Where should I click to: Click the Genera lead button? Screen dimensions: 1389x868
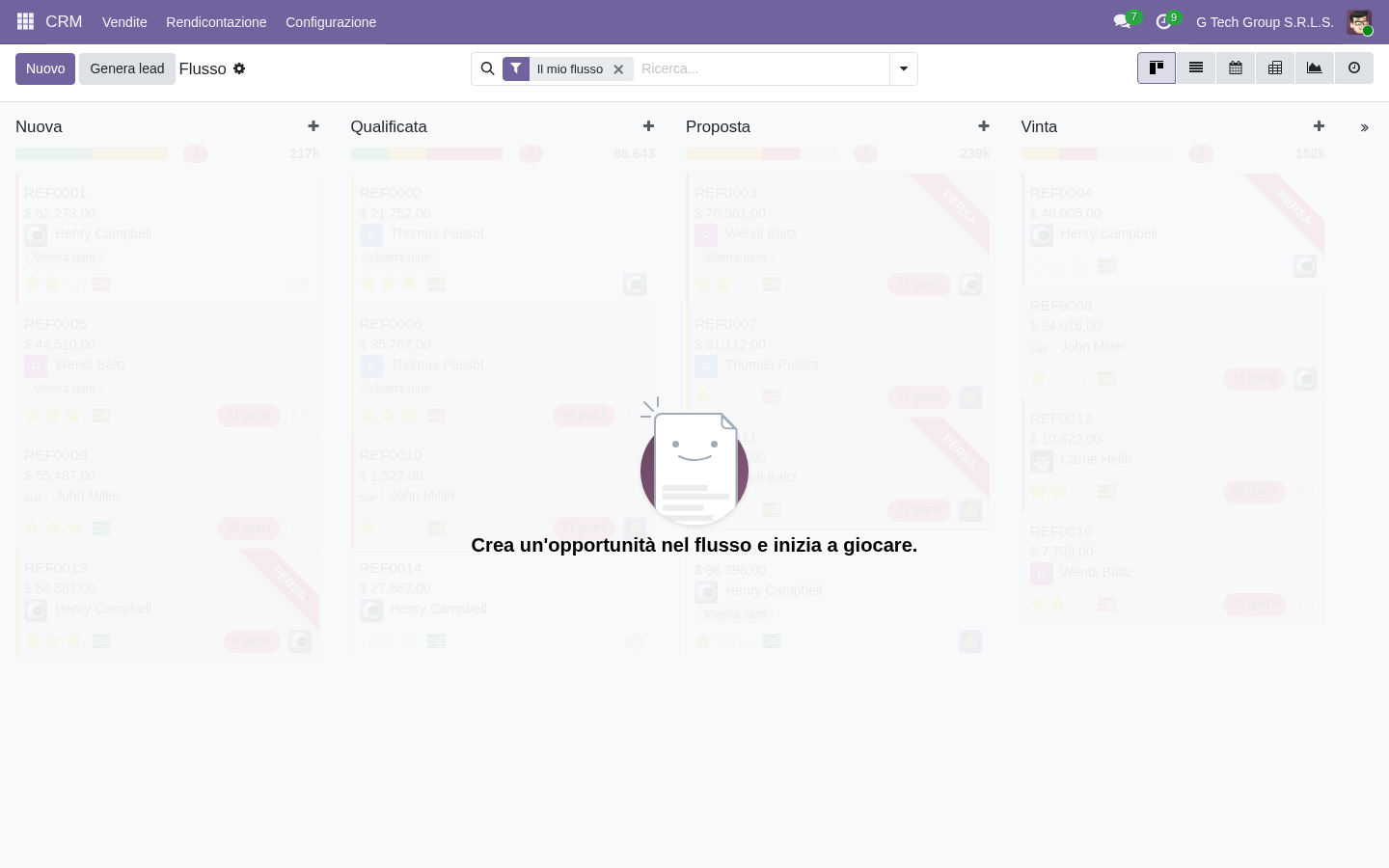(x=127, y=68)
